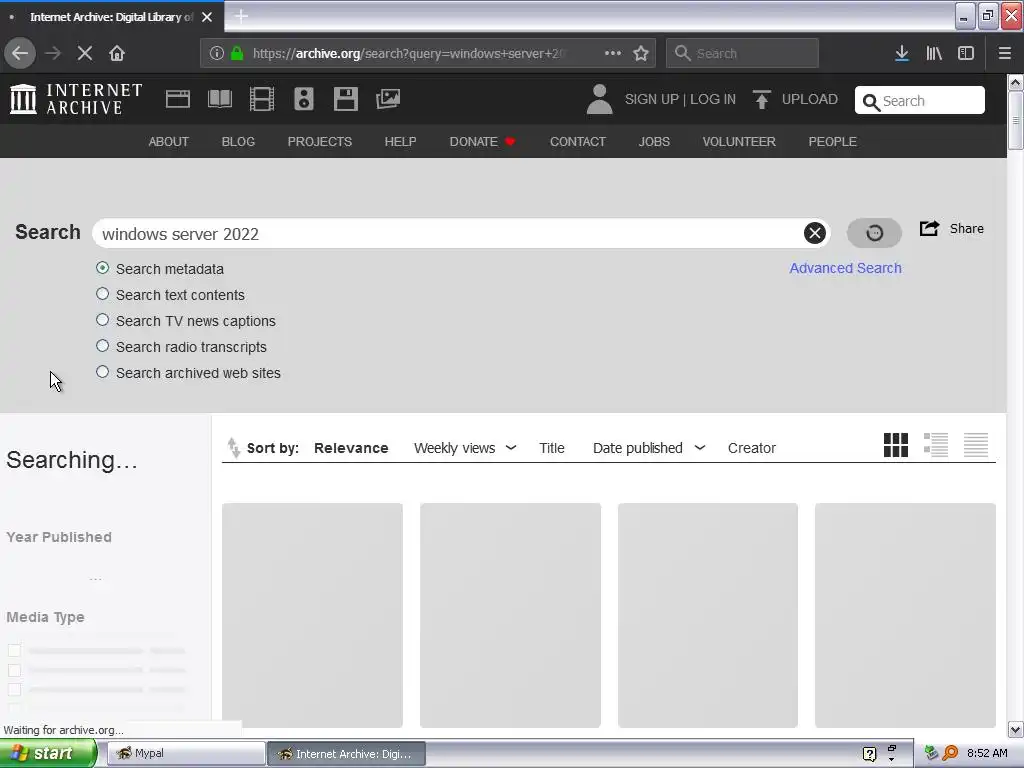1024x768 pixels.
Task: Switch to tile grid view
Action: [895, 445]
